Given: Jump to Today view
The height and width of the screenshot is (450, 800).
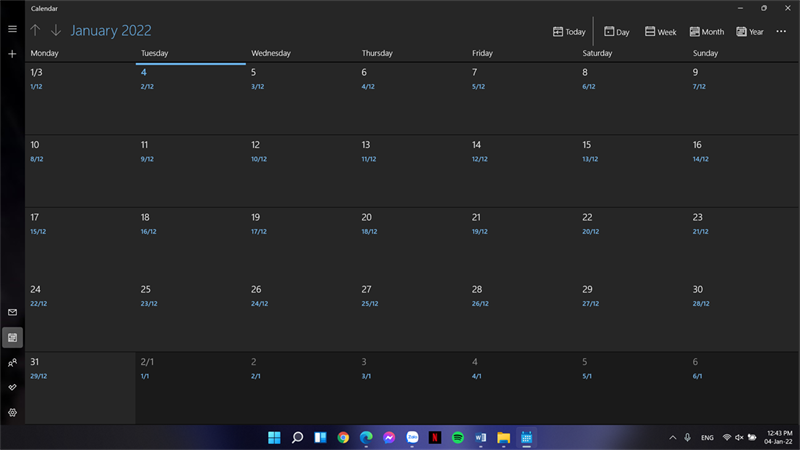Looking at the screenshot, I should point(569,32).
